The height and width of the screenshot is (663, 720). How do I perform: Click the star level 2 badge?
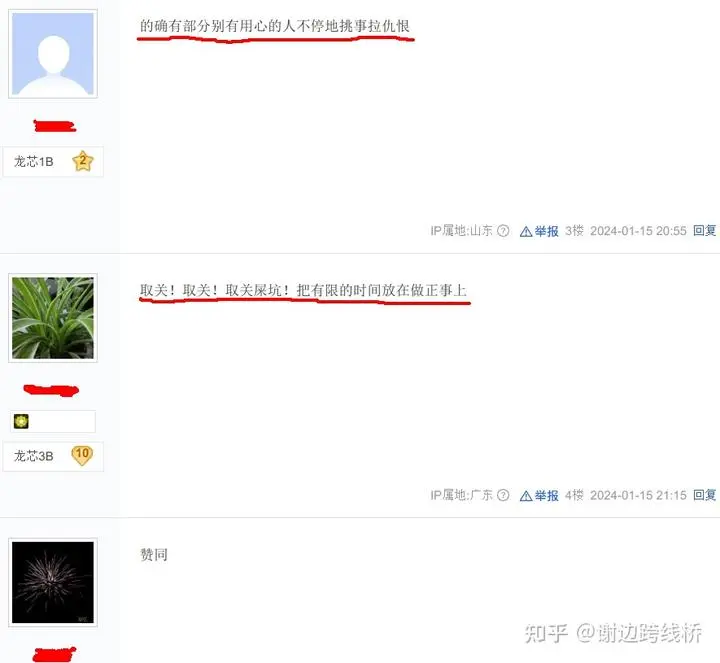[x=83, y=161]
